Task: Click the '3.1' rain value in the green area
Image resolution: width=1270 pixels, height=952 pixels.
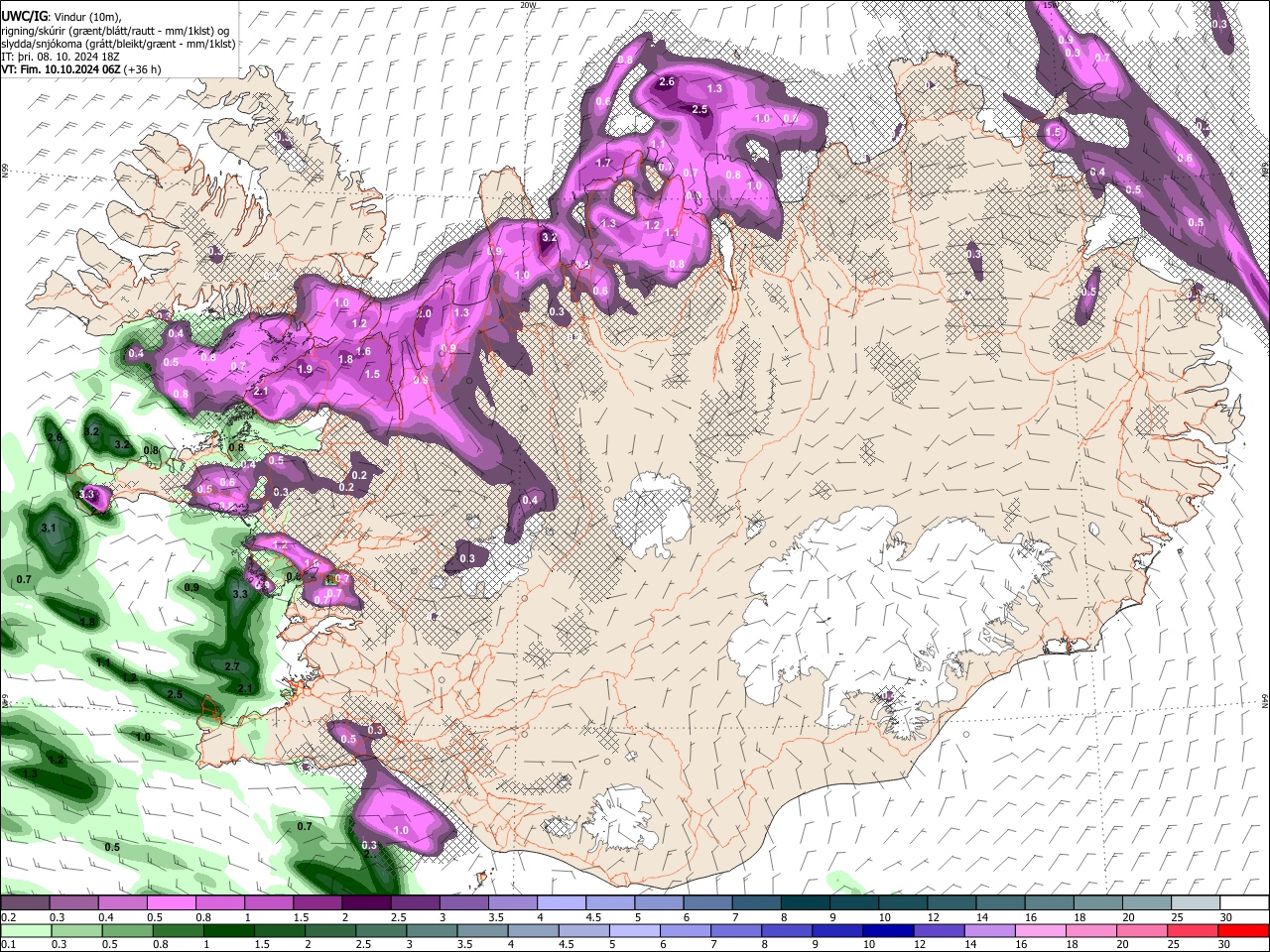Action: 49,529
